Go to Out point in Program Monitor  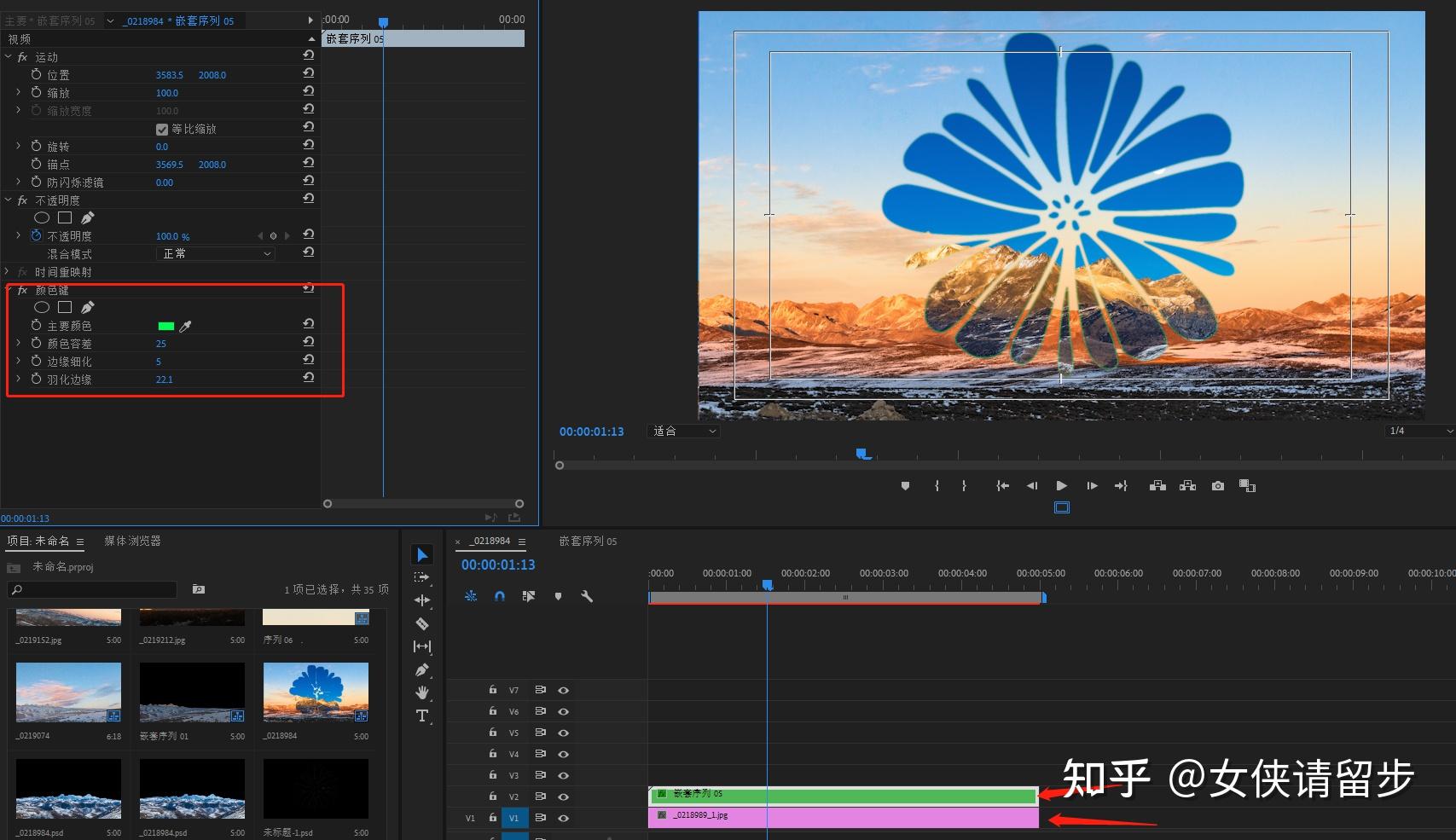click(1121, 486)
